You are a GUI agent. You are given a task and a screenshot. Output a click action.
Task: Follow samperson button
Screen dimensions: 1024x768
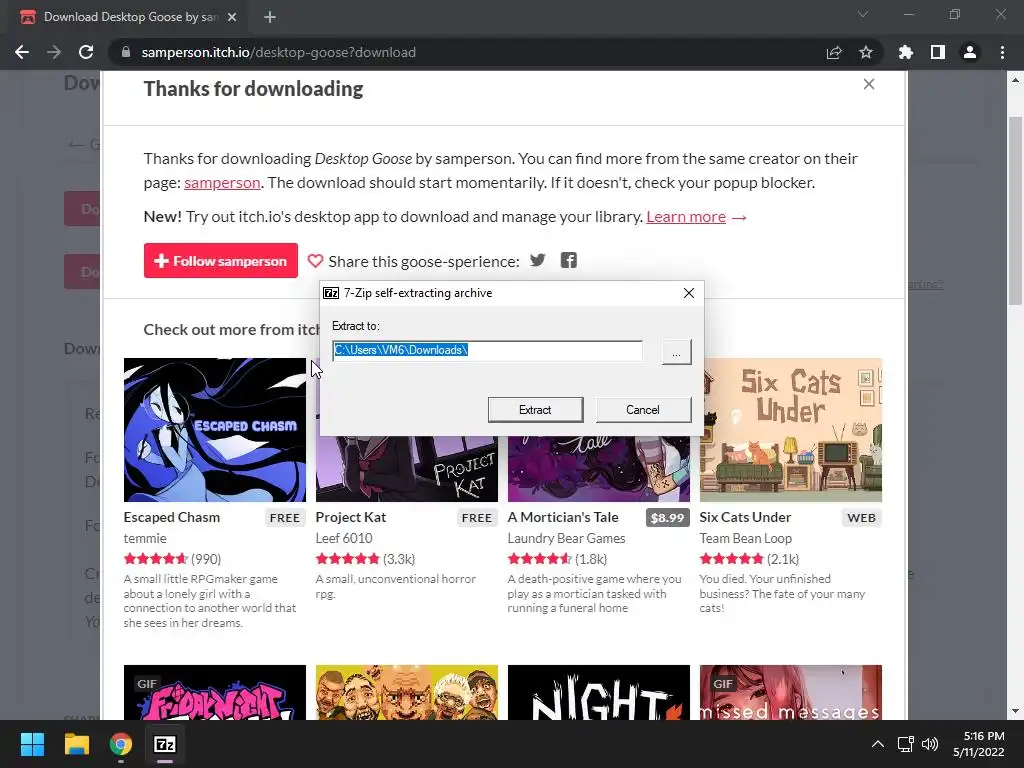[x=221, y=261]
